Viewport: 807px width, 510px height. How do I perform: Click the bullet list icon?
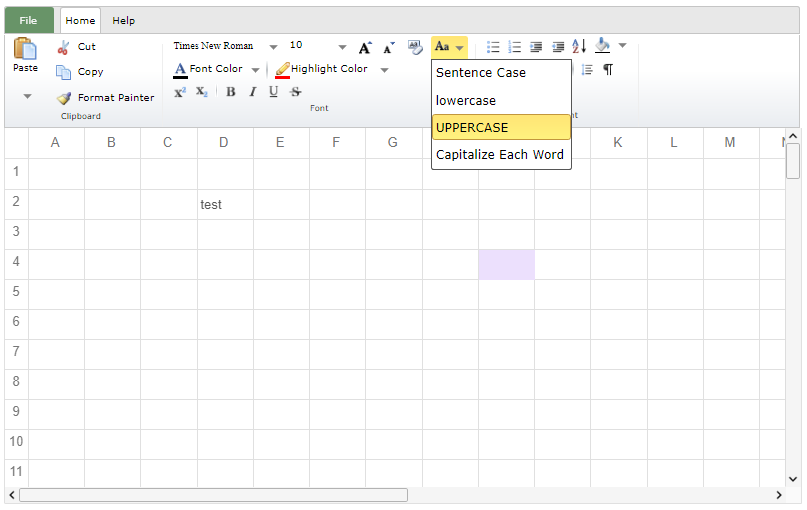tap(493, 47)
